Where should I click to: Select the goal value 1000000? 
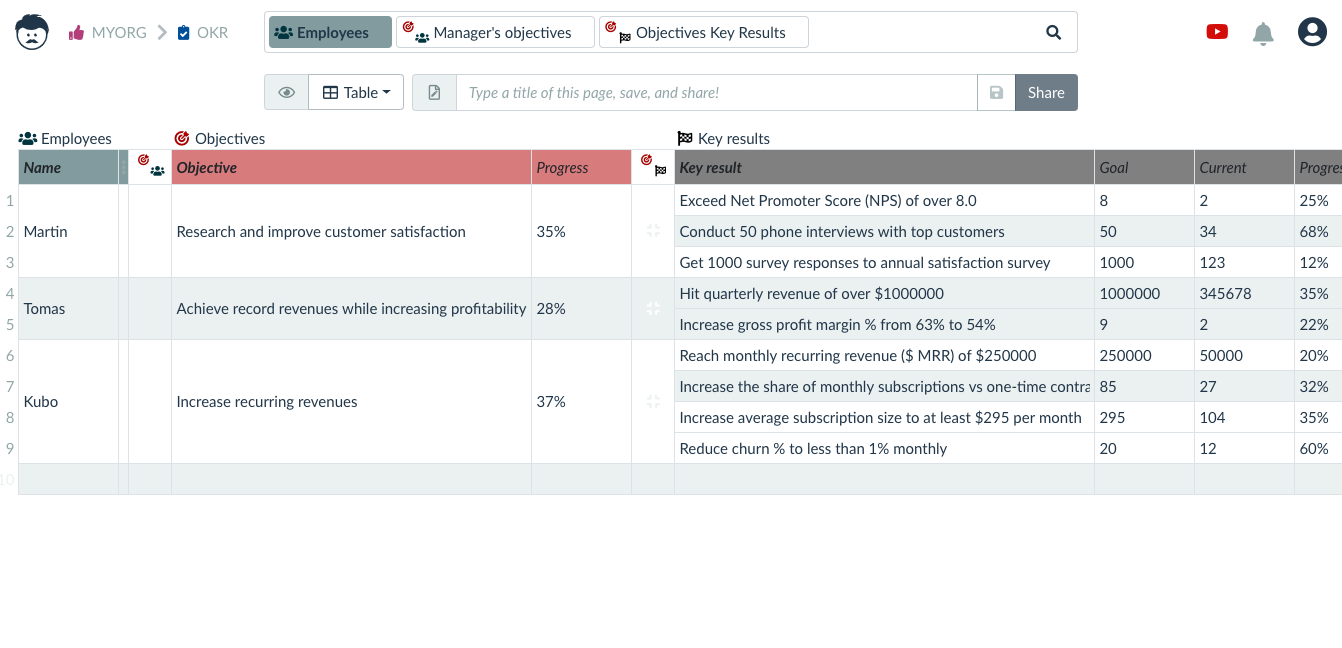(x=1144, y=293)
